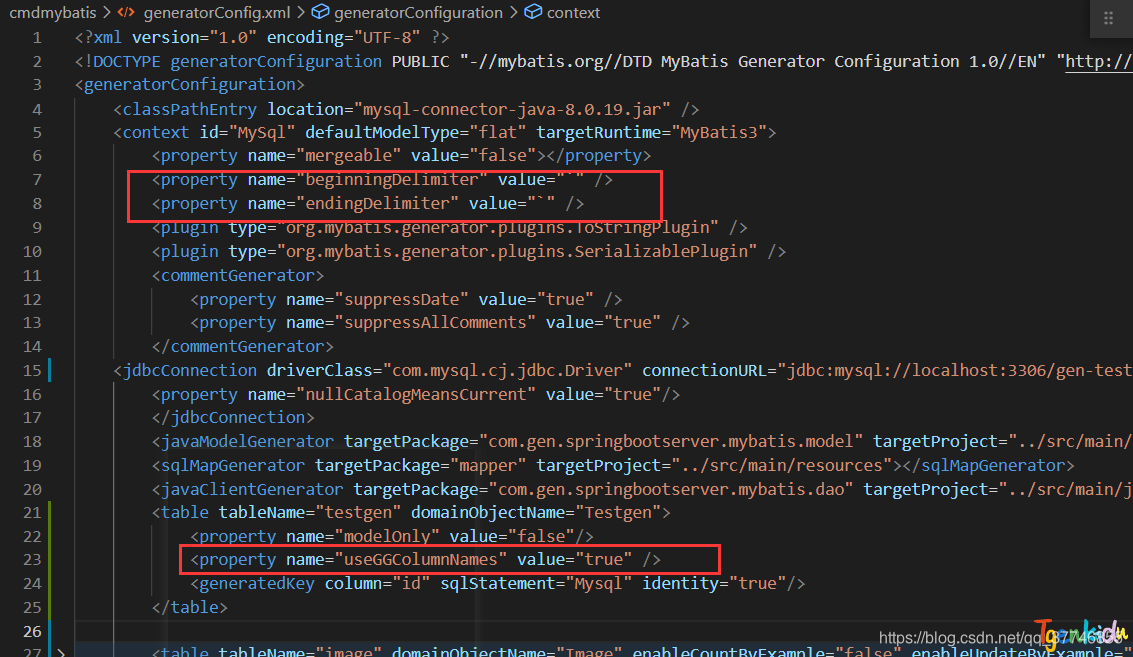
Task: Click the "beginningDelimiter" property name
Action: [x=392, y=179]
